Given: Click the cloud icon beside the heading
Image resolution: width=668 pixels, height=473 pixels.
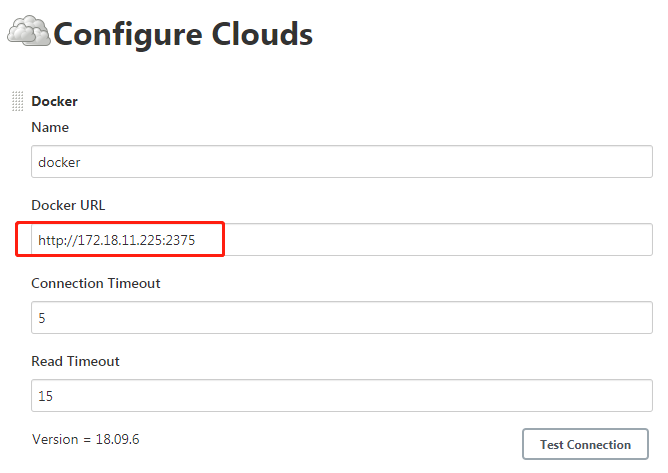Looking at the screenshot, I should (x=29, y=32).
